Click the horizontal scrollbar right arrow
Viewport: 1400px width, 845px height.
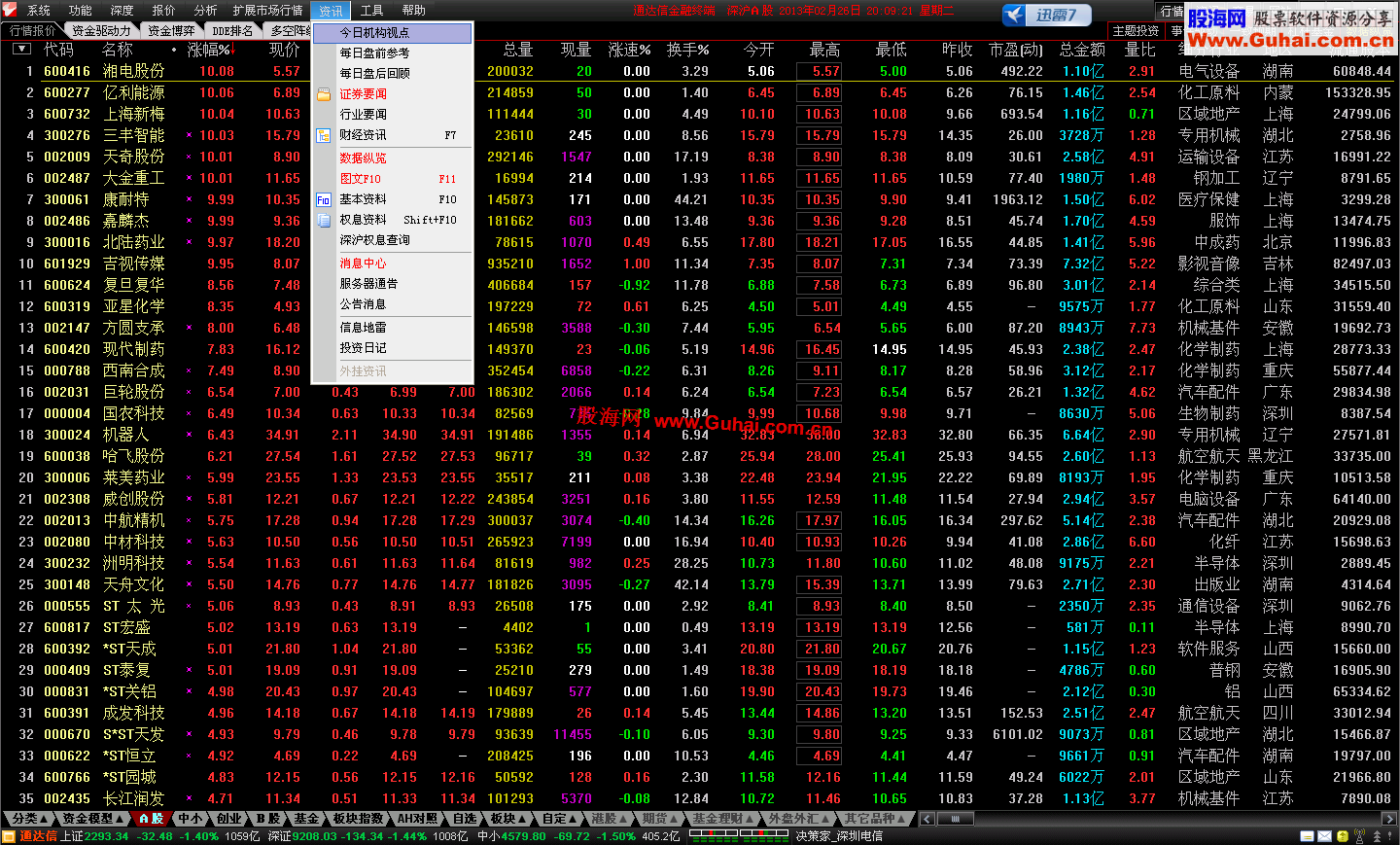tap(1388, 819)
